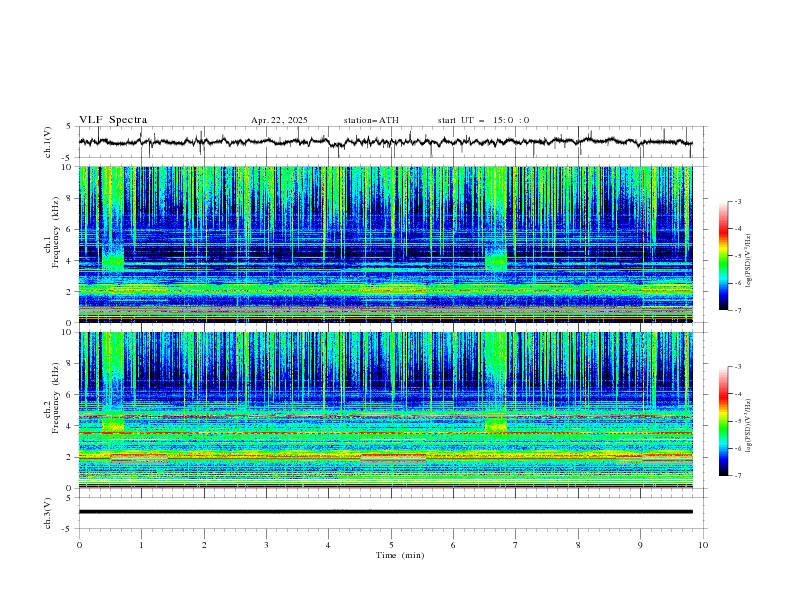792x612 pixels.
Task: Click tick label "9" on the time axis
Action: click(x=640, y=545)
